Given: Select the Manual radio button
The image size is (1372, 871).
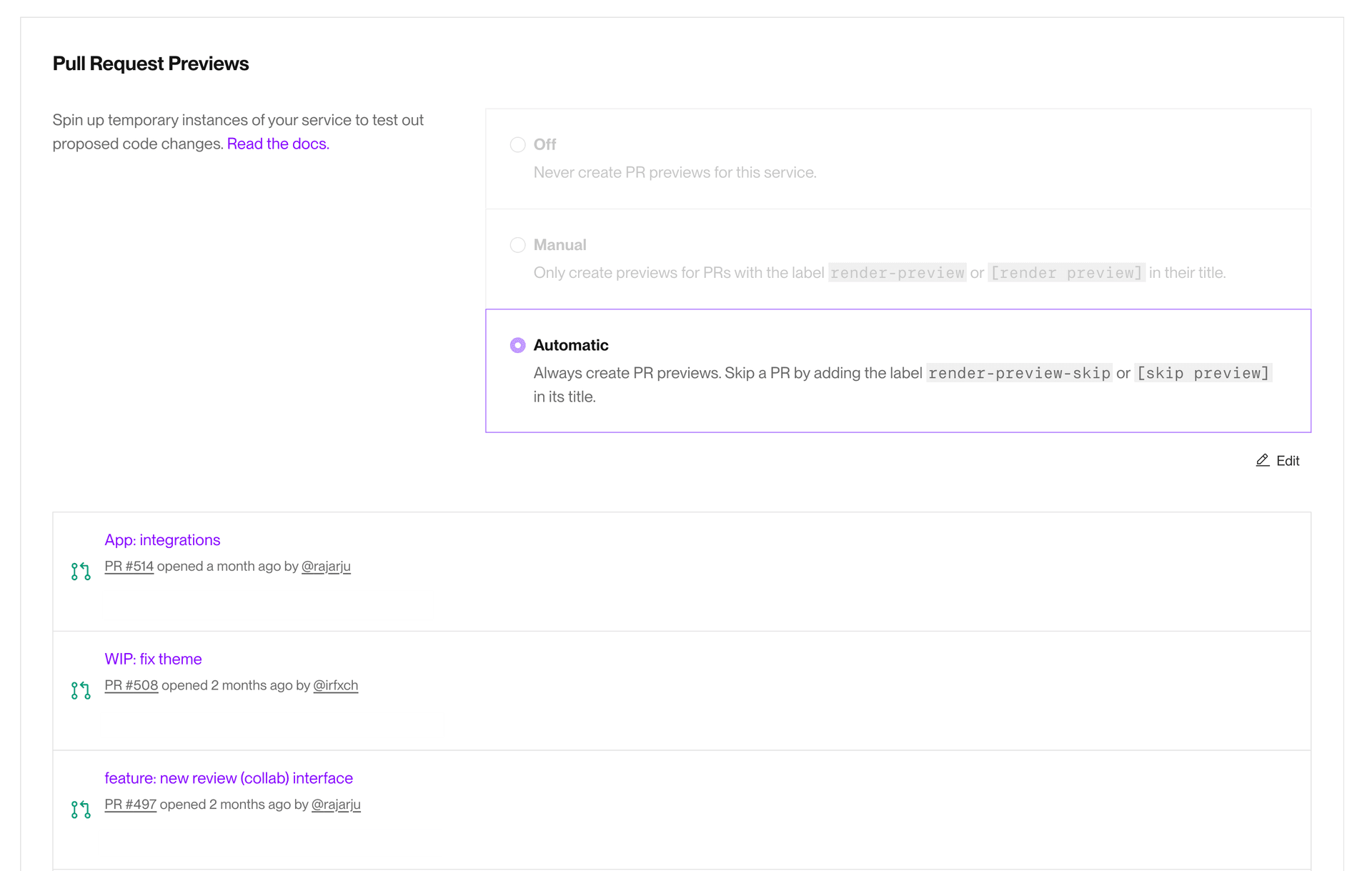Looking at the screenshot, I should 517,245.
